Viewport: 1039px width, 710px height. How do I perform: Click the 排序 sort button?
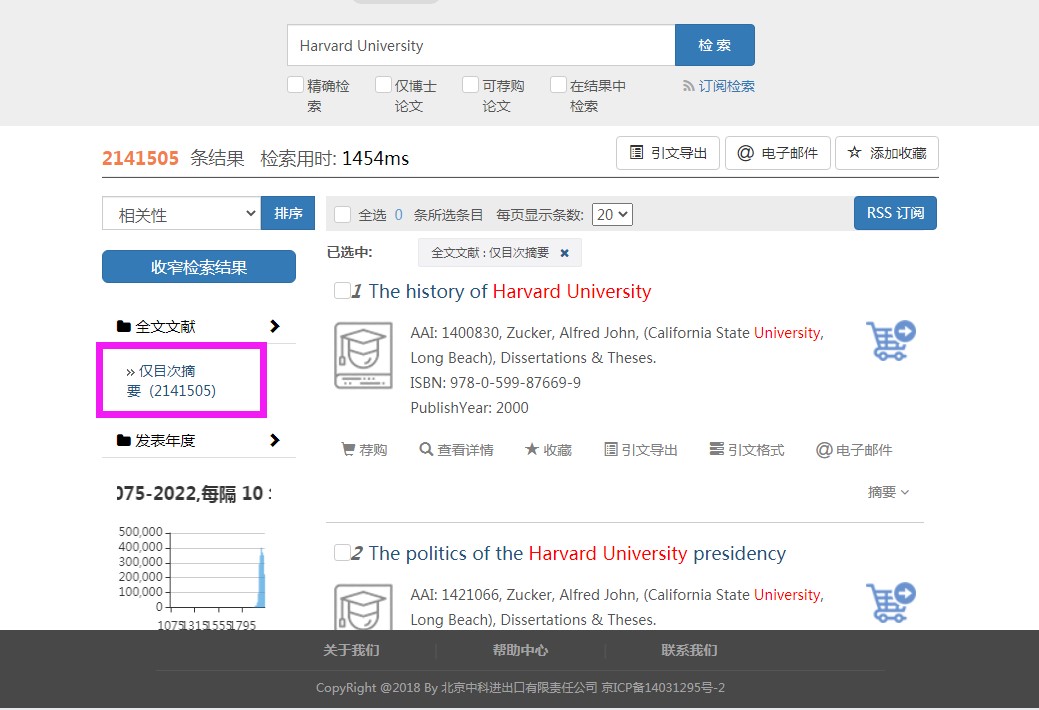pyautogui.click(x=288, y=213)
